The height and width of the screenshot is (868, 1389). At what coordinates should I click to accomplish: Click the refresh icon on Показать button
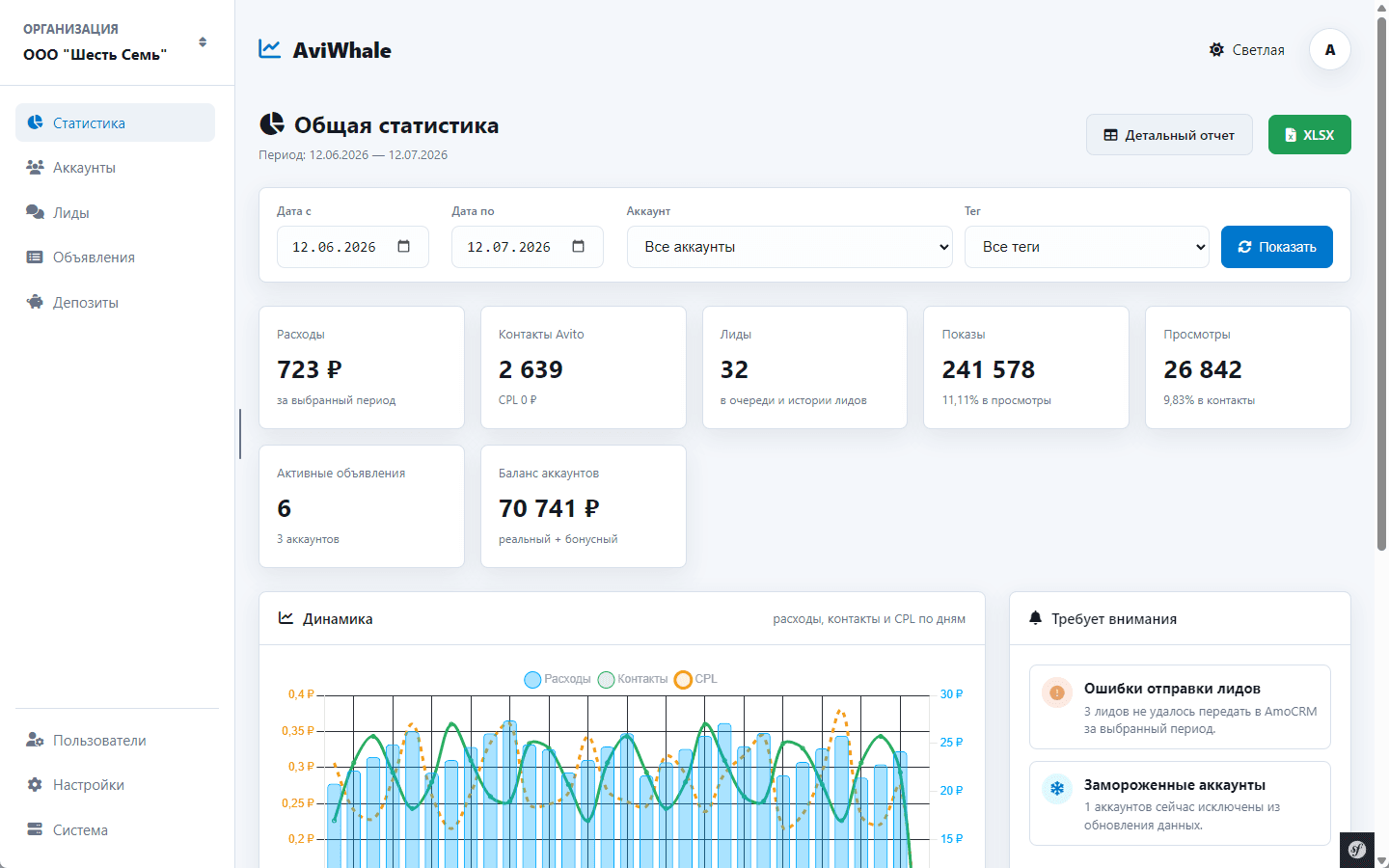pyautogui.click(x=1245, y=247)
